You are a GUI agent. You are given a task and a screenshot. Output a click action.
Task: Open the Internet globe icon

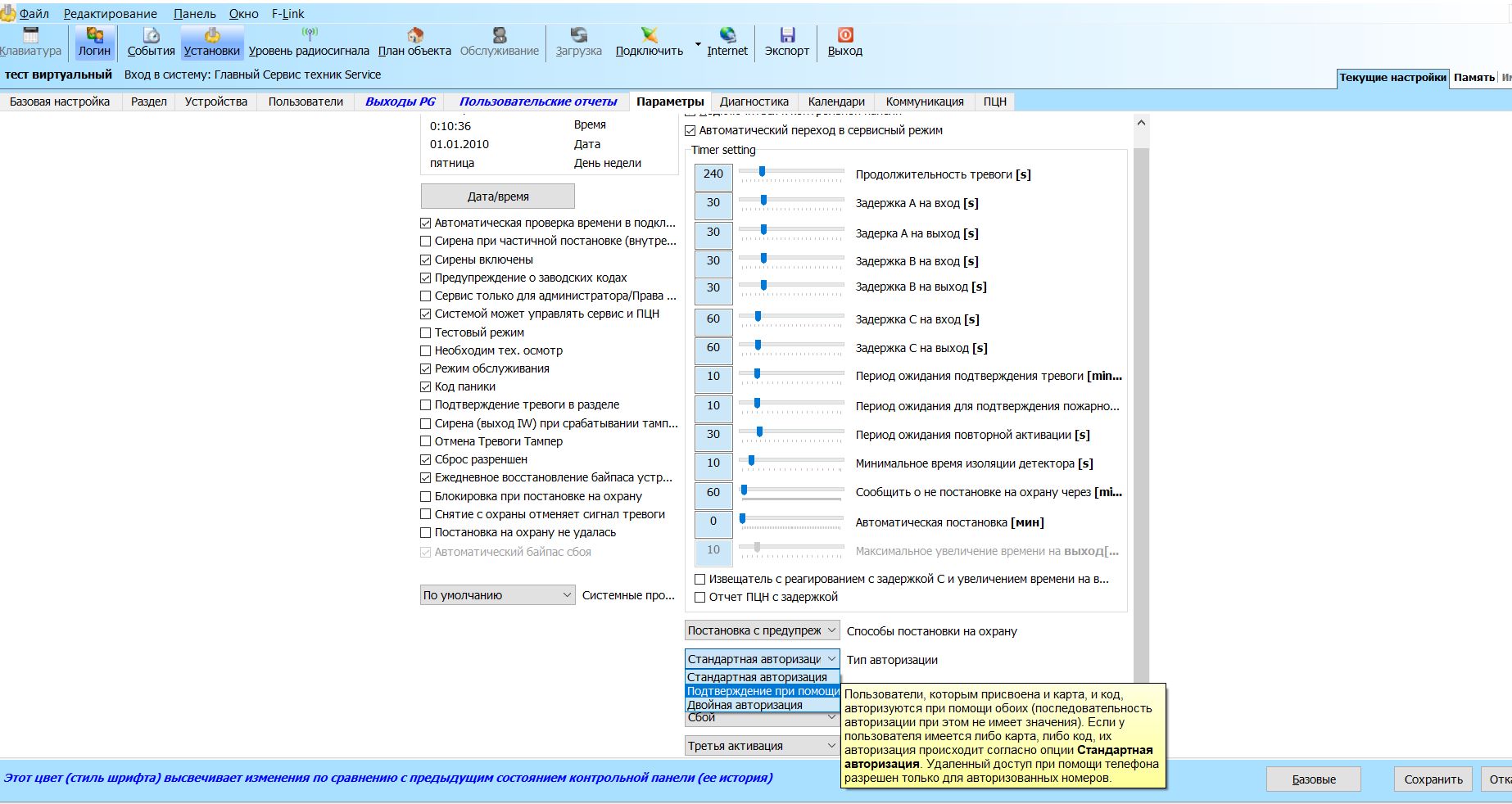click(727, 34)
